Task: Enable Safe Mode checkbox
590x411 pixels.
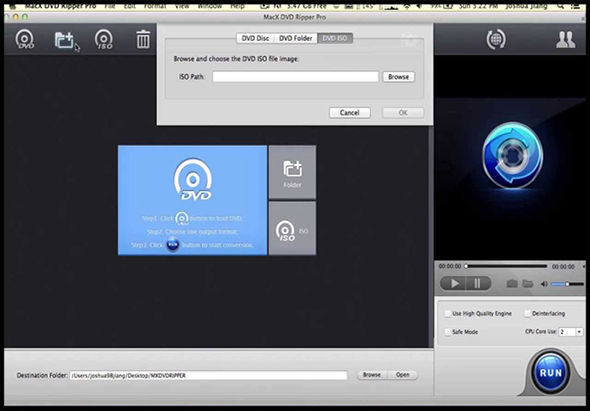Action: pos(448,332)
